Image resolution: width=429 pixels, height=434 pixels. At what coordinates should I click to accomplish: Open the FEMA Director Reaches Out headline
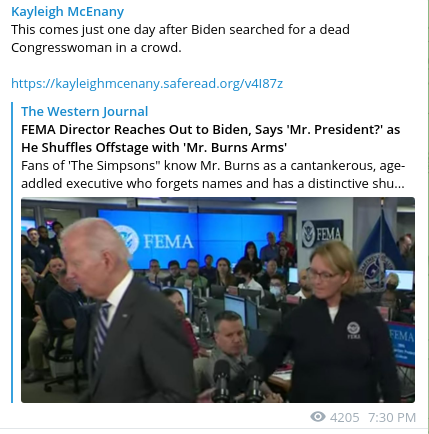(x=211, y=138)
